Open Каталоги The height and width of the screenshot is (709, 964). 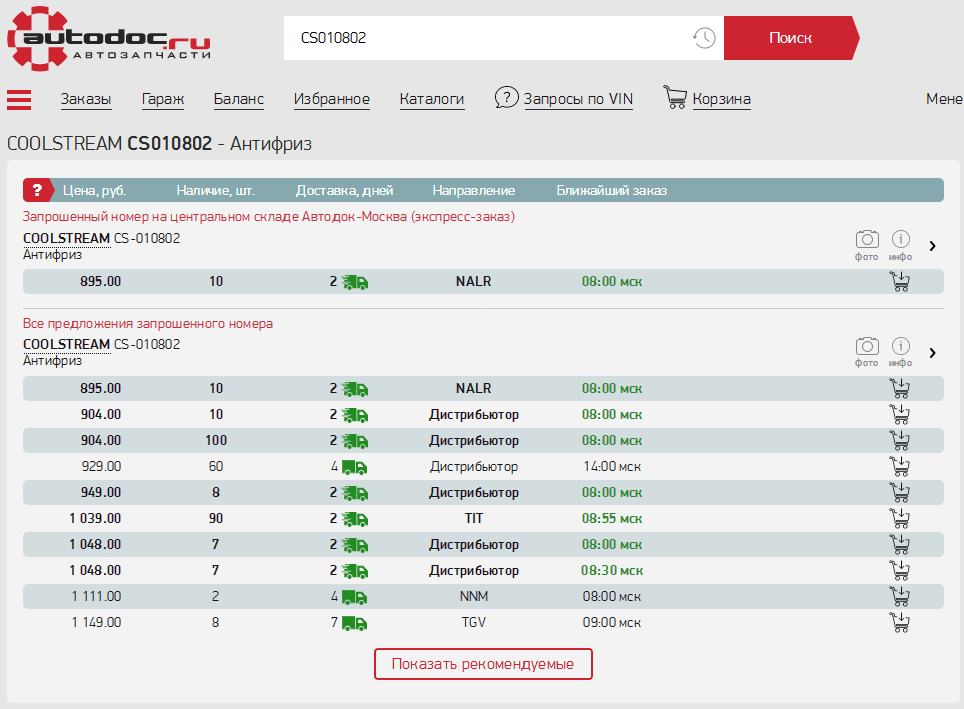pos(432,99)
